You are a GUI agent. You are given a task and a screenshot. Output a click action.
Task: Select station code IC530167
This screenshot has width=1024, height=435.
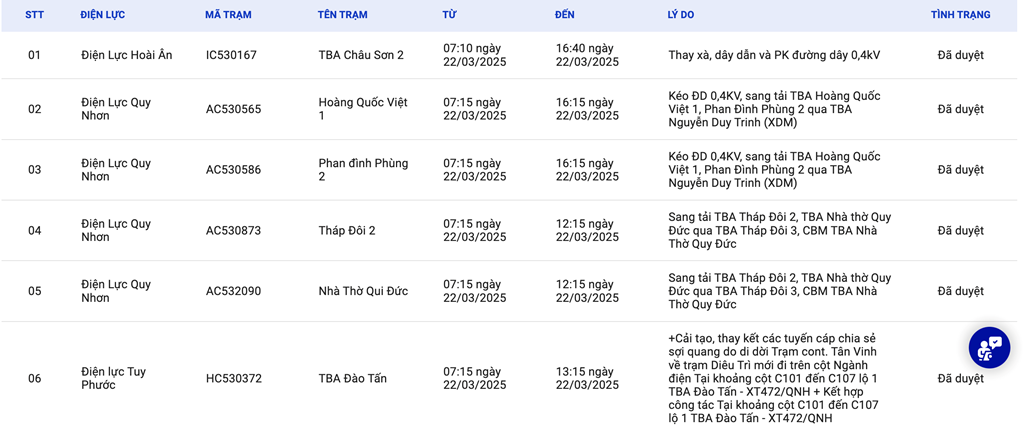231,55
